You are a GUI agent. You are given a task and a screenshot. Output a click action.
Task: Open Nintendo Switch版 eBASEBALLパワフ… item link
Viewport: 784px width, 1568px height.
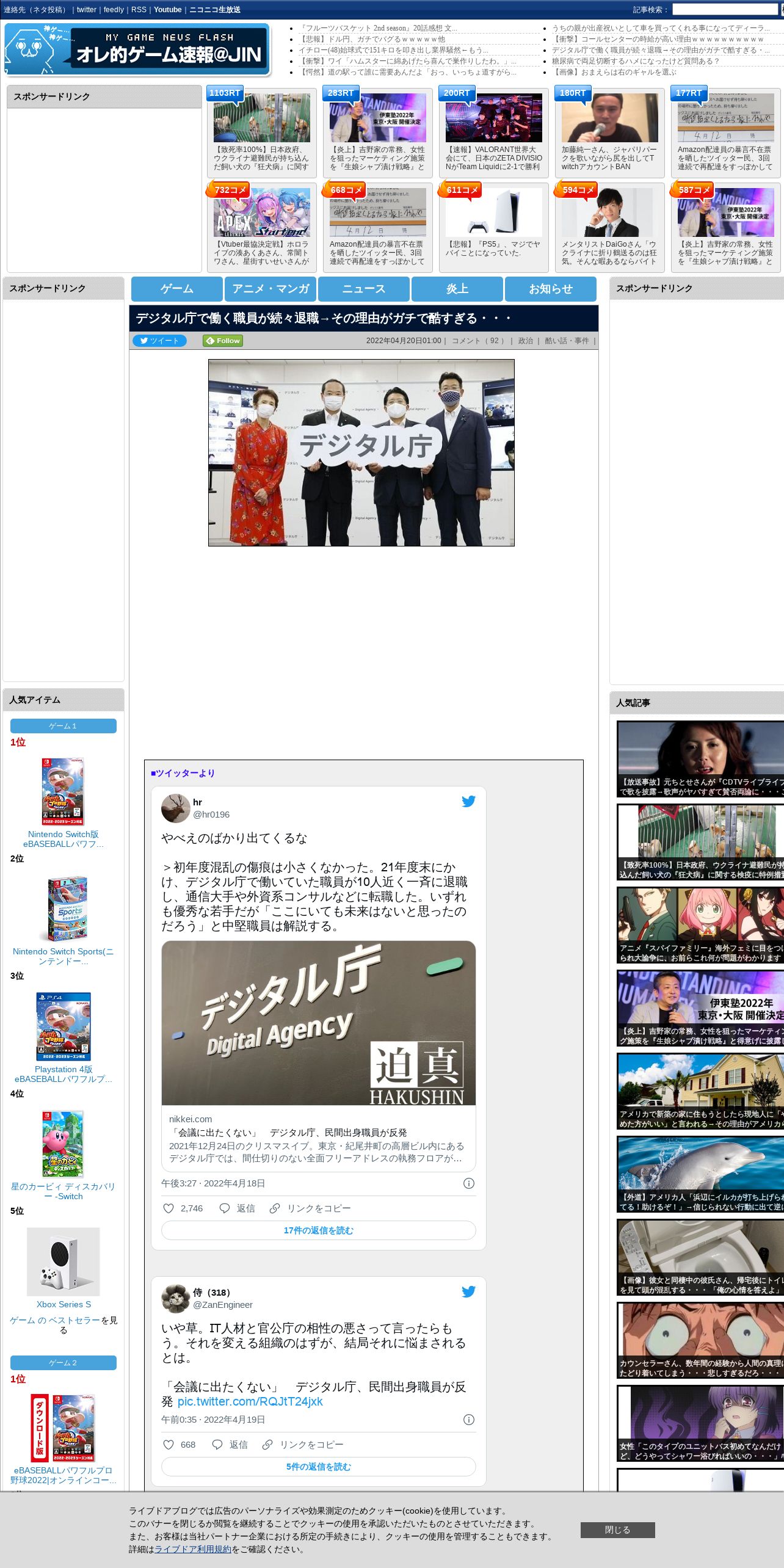coord(63,839)
